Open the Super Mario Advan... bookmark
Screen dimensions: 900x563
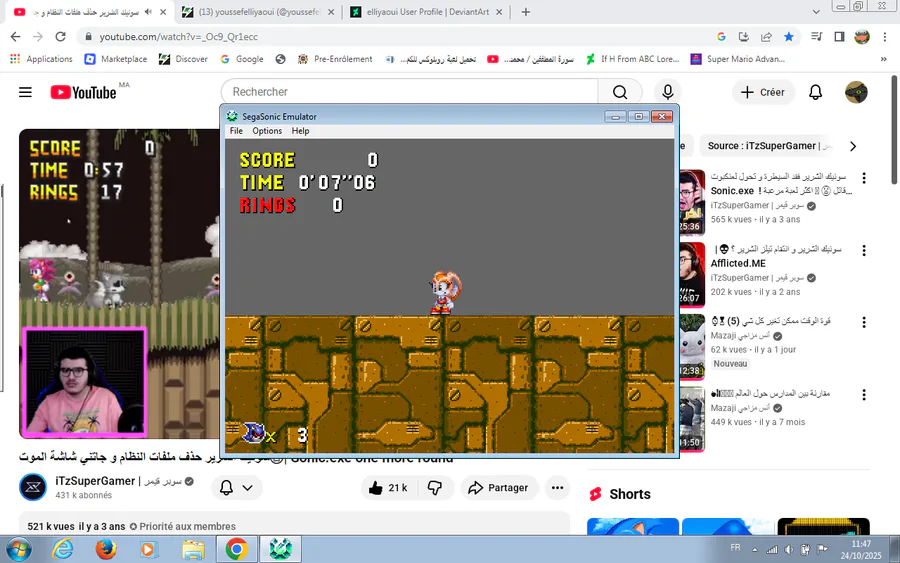pyautogui.click(x=737, y=59)
